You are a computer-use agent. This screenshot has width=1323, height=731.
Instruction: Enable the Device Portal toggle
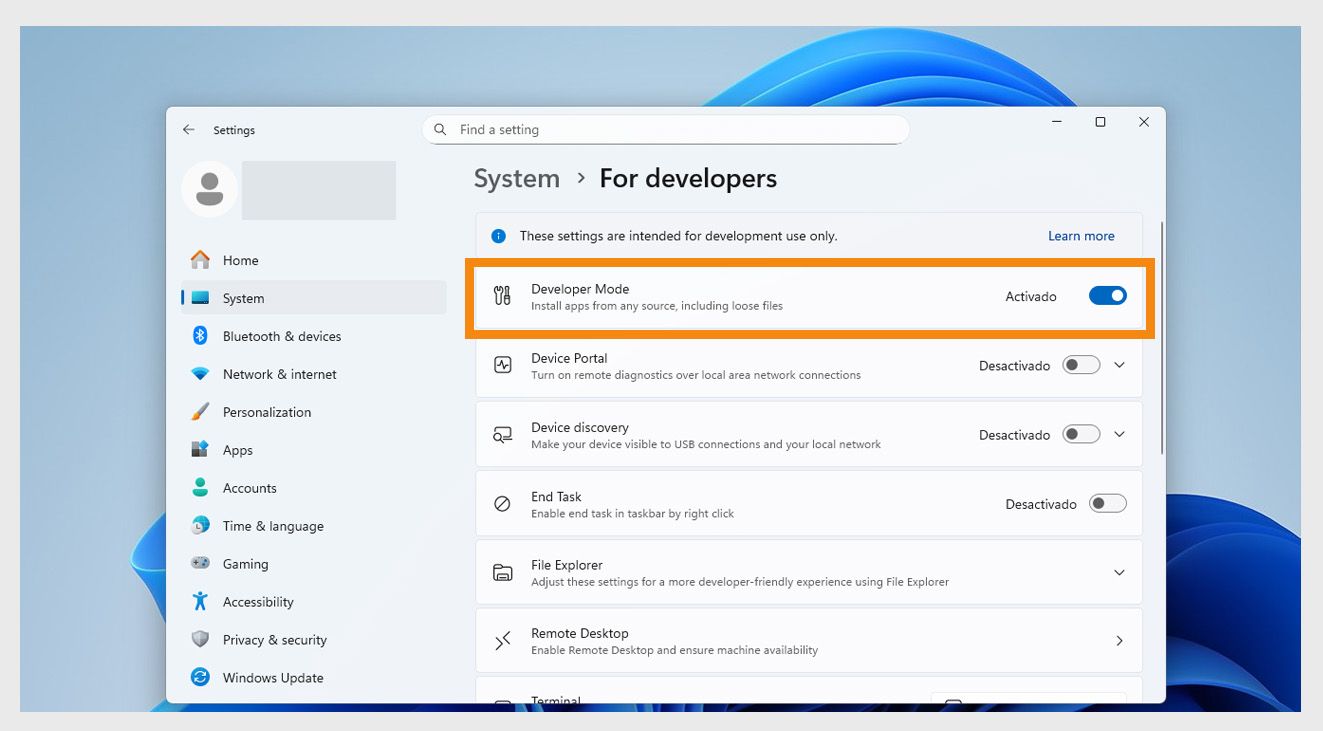1081,365
